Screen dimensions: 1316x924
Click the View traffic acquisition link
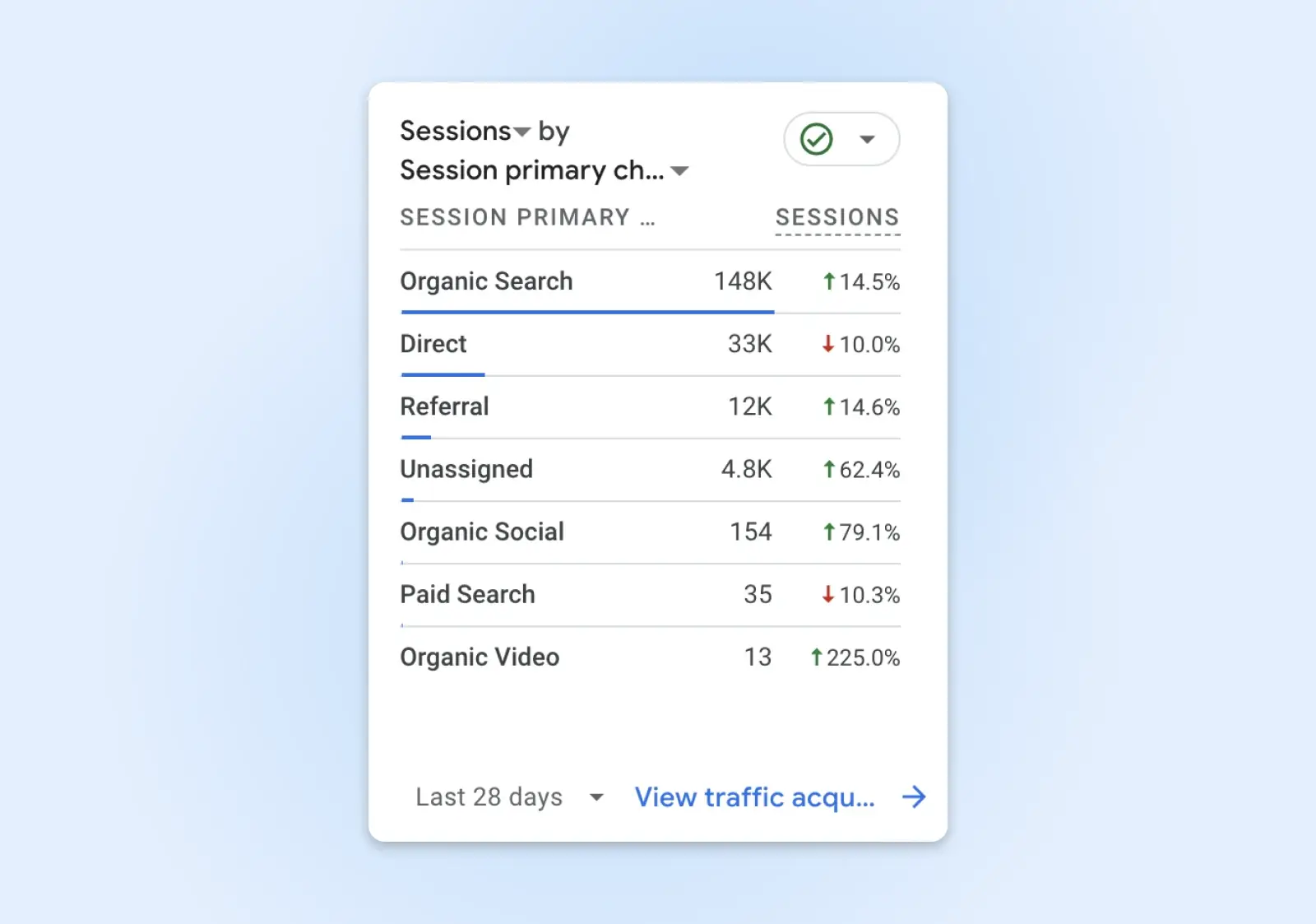tap(754, 796)
